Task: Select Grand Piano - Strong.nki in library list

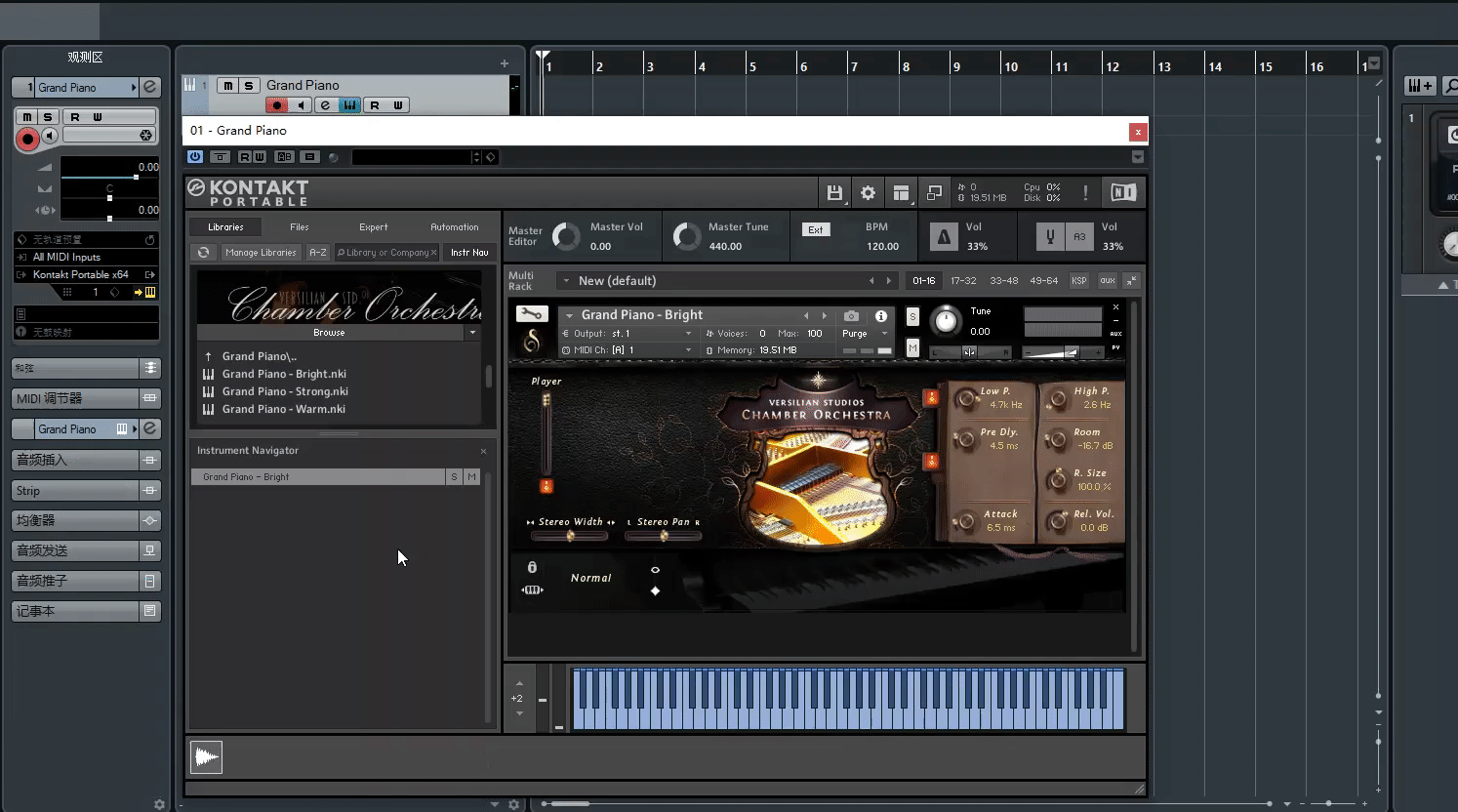Action: 285,392
